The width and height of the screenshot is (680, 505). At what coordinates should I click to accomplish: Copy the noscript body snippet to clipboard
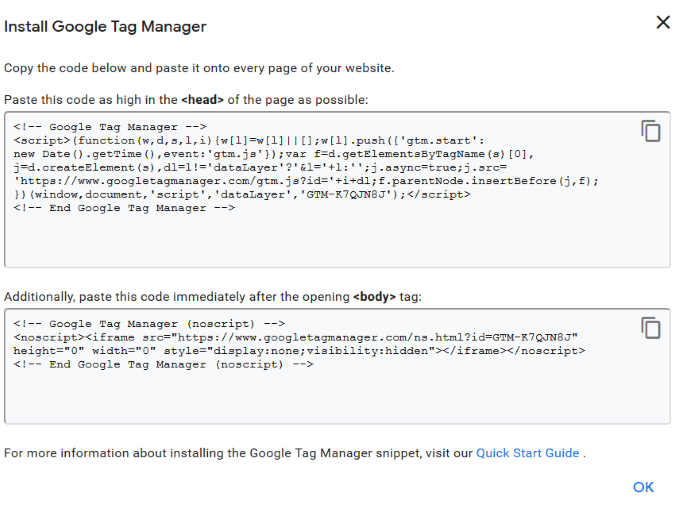coord(651,328)
